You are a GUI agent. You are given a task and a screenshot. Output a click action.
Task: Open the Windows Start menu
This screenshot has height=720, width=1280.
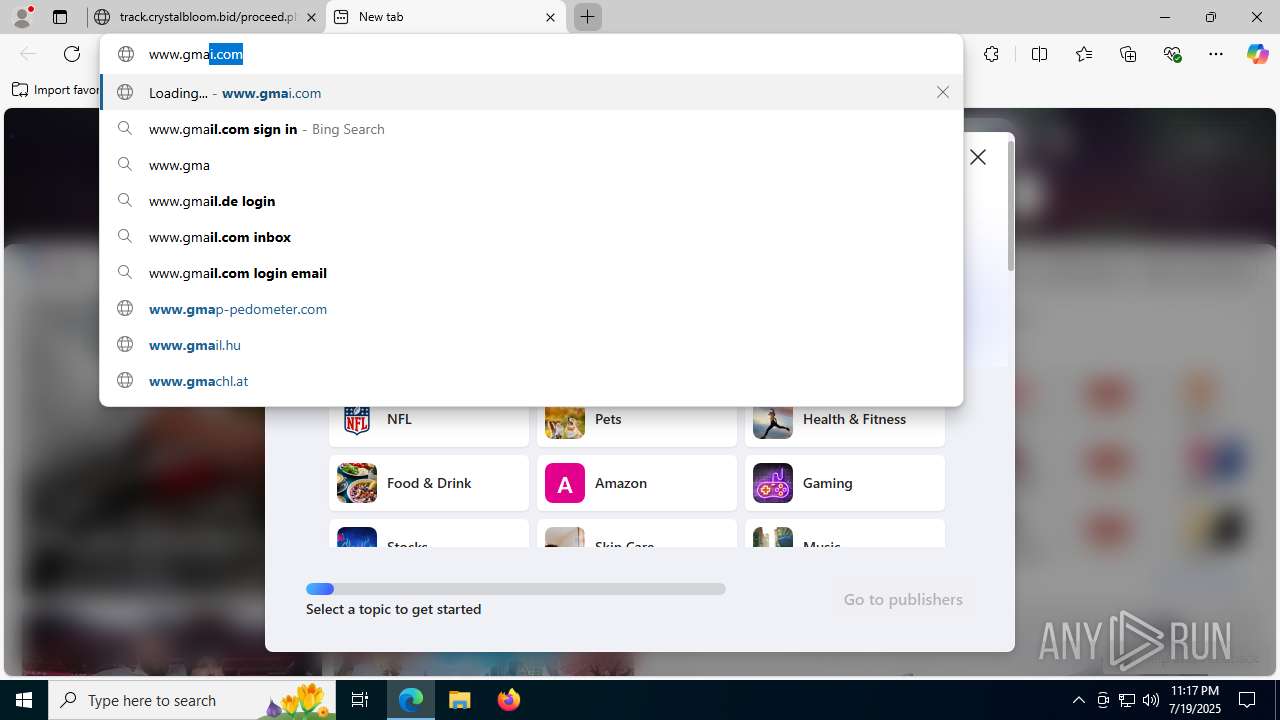tap(24, 700)
